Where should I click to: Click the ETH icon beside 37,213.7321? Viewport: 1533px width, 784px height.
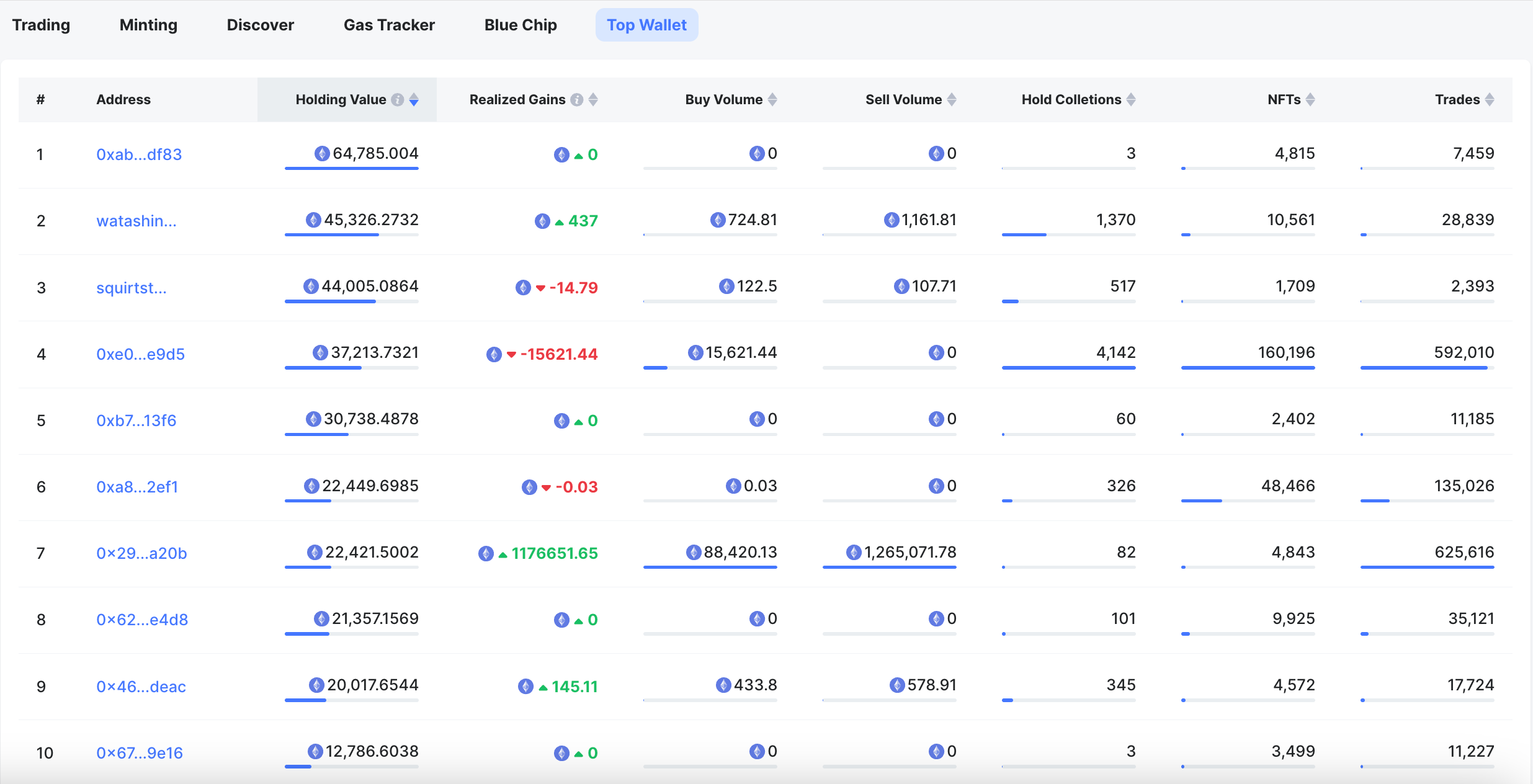click(320, 352)
